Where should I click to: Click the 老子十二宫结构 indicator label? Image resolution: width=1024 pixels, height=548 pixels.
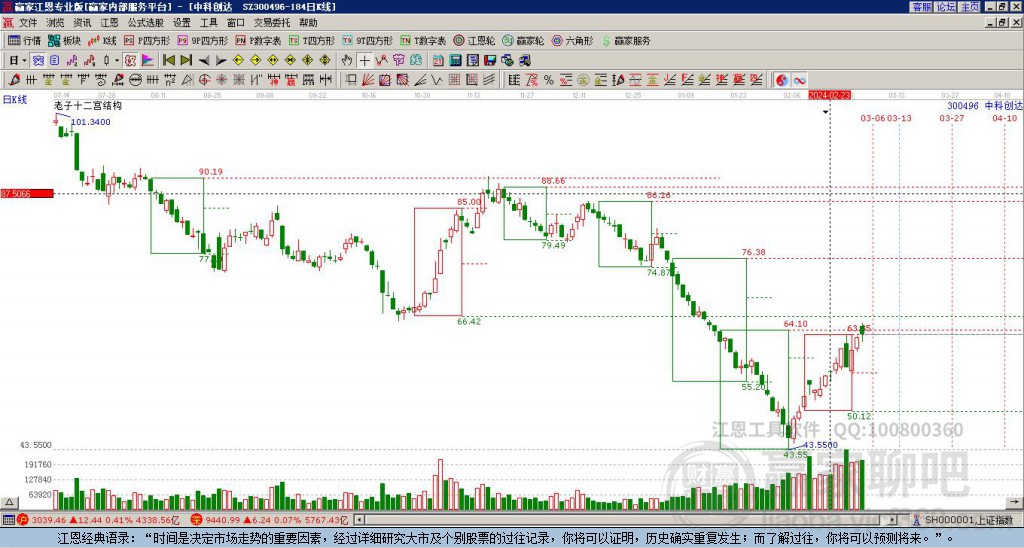click(x=88, y=106)
